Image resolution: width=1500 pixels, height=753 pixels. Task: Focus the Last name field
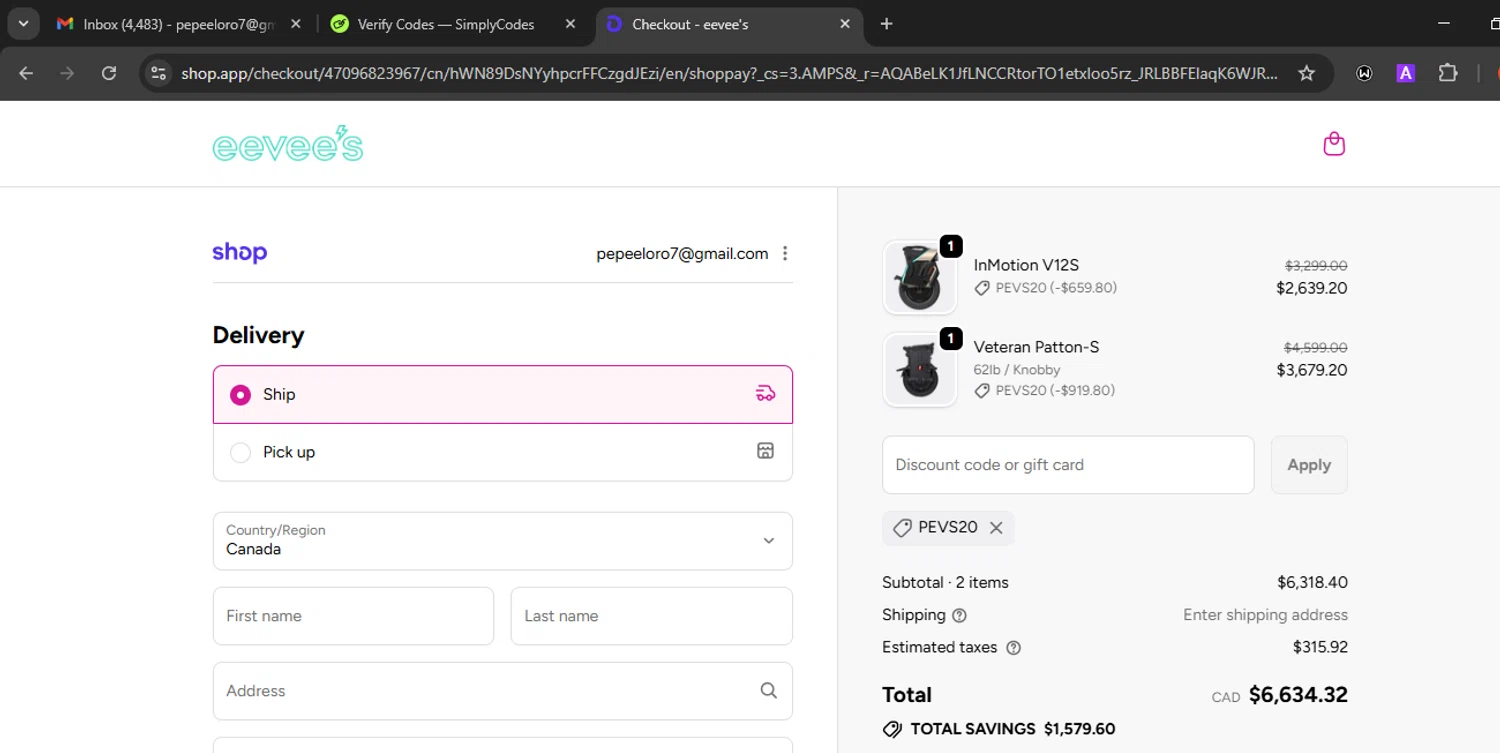(651, 616)
